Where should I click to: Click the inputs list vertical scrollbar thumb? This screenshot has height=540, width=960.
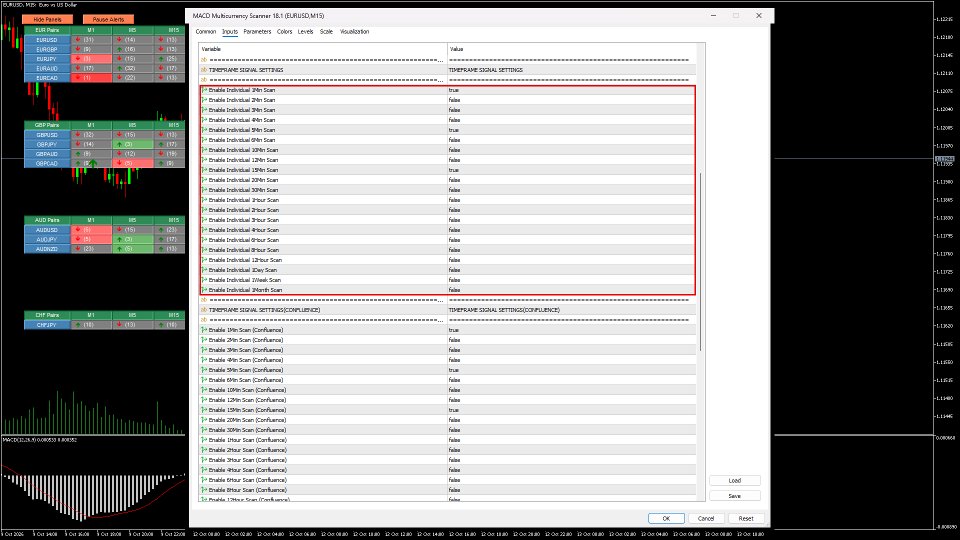click(701, 262)
